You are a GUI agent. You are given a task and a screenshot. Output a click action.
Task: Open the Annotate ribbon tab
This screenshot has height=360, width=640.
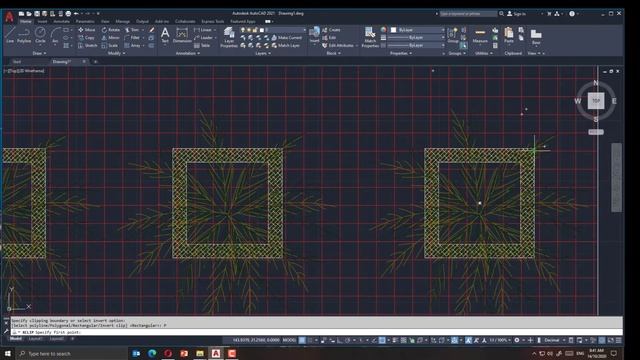61,21
